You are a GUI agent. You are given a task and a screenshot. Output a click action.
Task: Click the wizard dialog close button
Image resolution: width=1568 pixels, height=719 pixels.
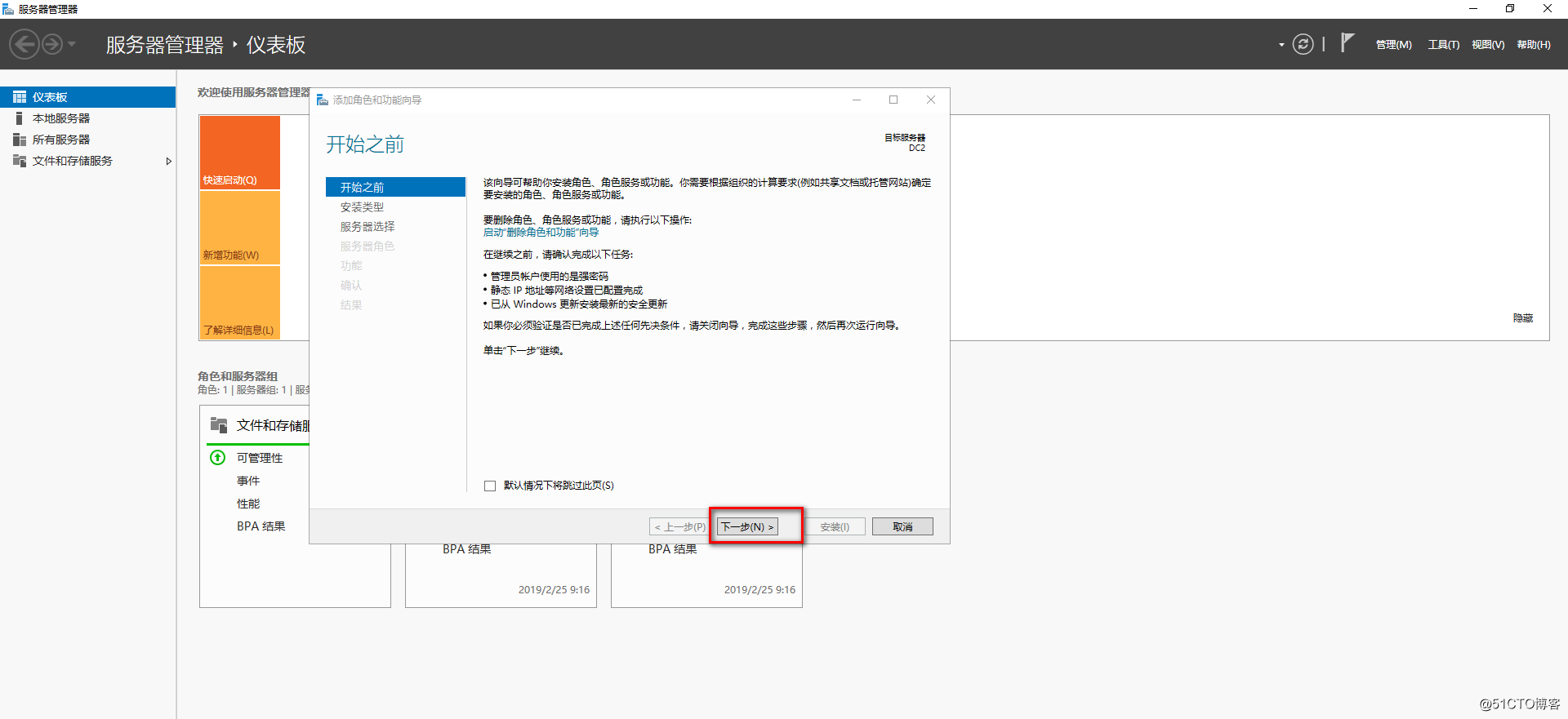tap(931, 100)
